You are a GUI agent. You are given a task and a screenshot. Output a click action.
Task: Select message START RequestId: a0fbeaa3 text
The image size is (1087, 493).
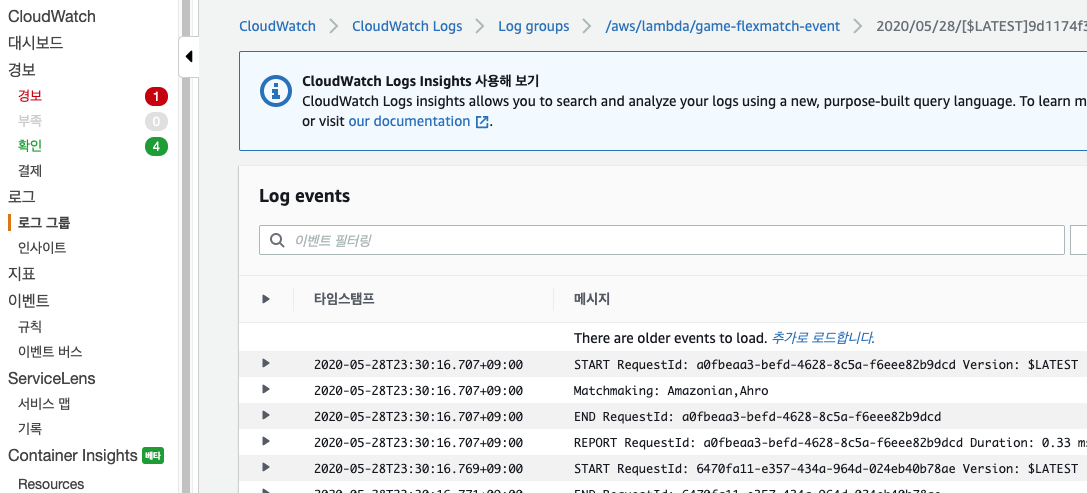[826, 365]
